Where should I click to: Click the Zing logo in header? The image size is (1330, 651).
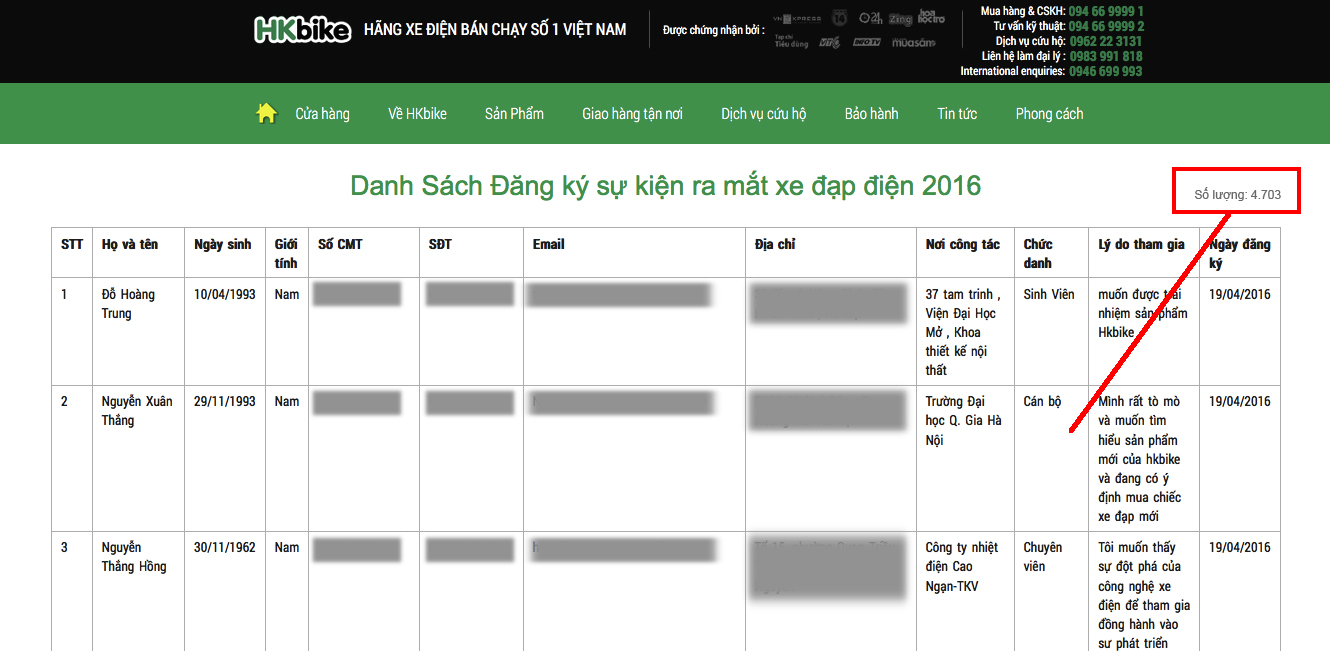pos(900,18)
